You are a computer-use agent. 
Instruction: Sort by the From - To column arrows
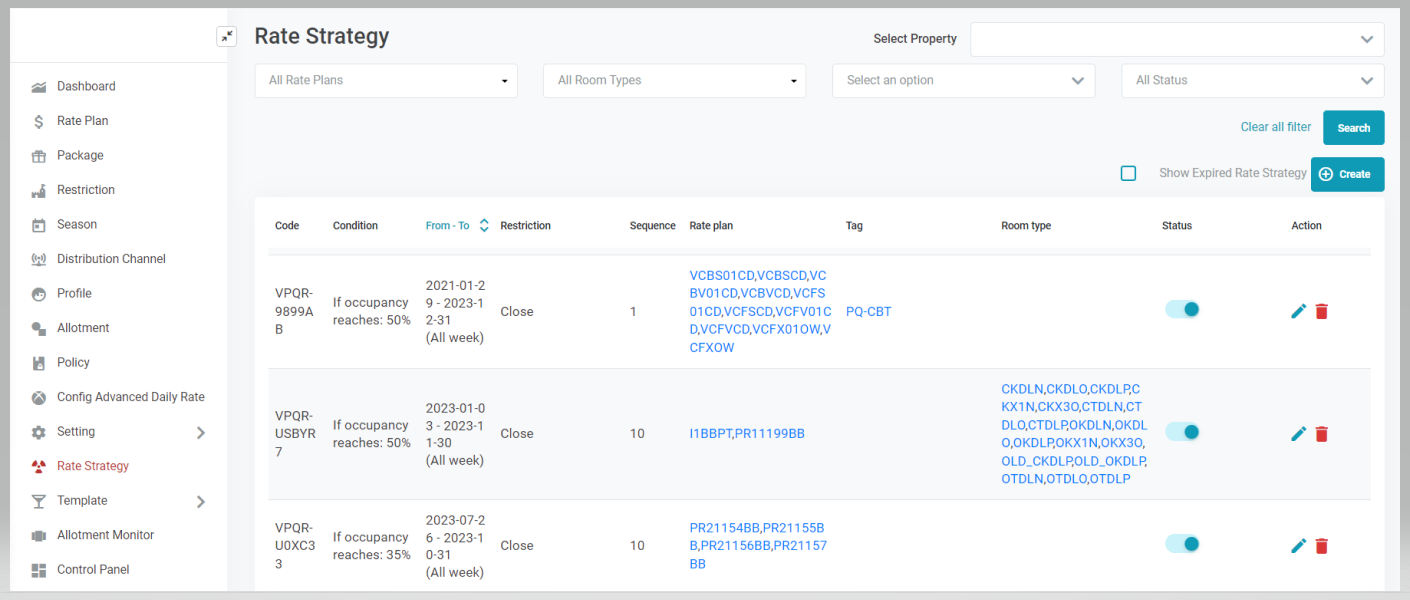tap(484, 226)
